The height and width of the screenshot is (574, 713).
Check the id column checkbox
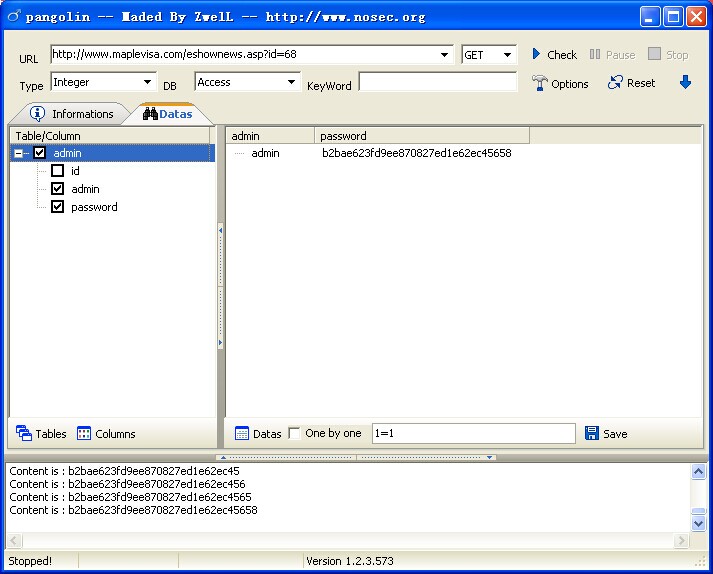coord(57,171)
